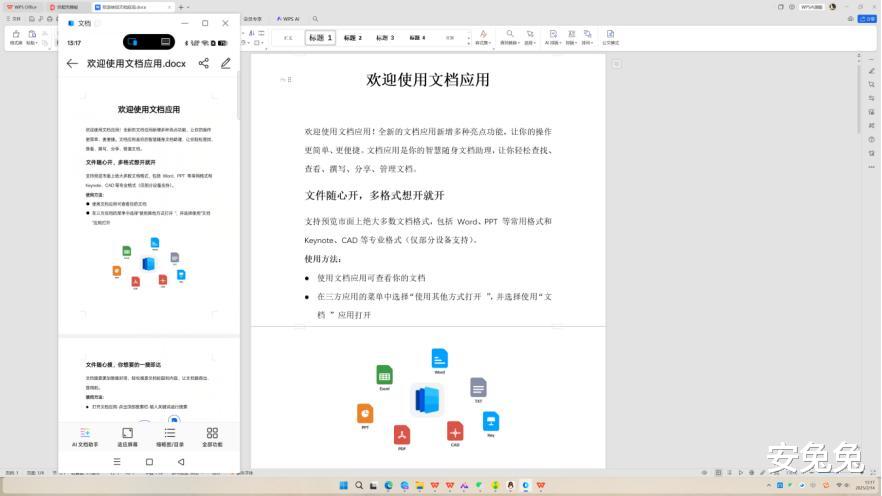Tap the 适应屏幕 fit-screen icon
Viewport: 882px width, 496px height.
pyautogui.click(x=128, y=437)
